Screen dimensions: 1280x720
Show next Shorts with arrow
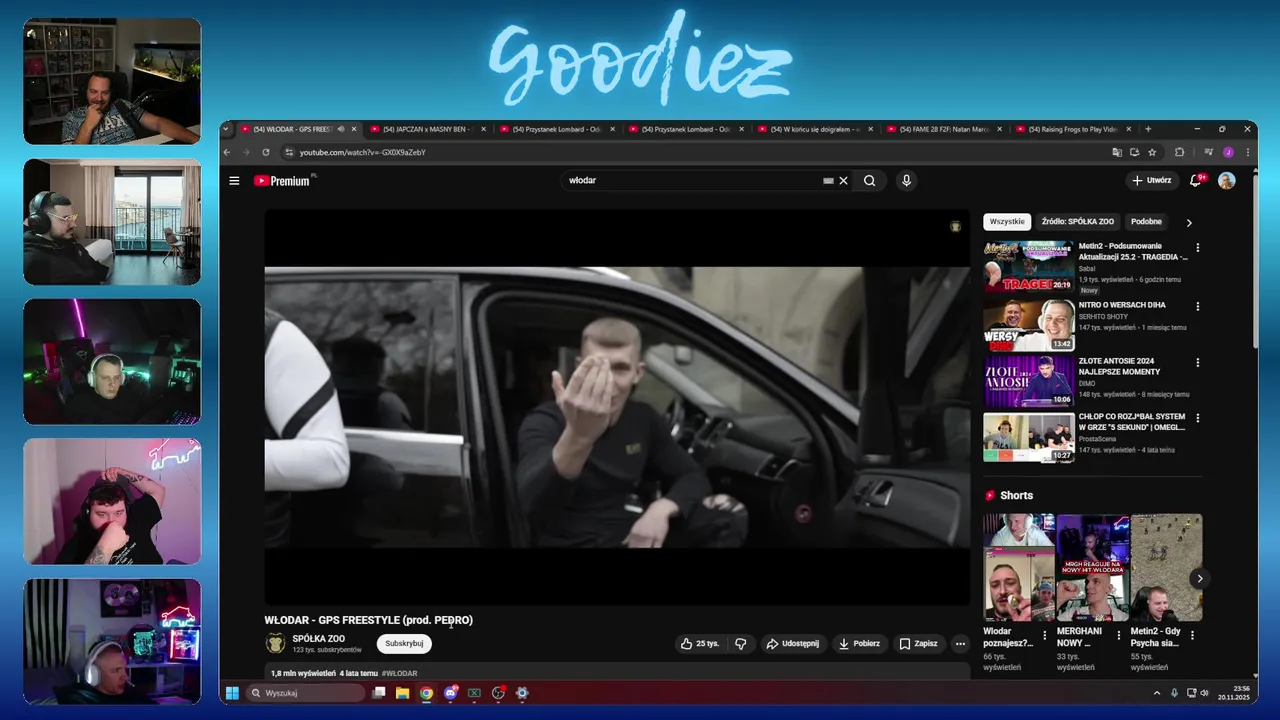[x=1199, y=578]
